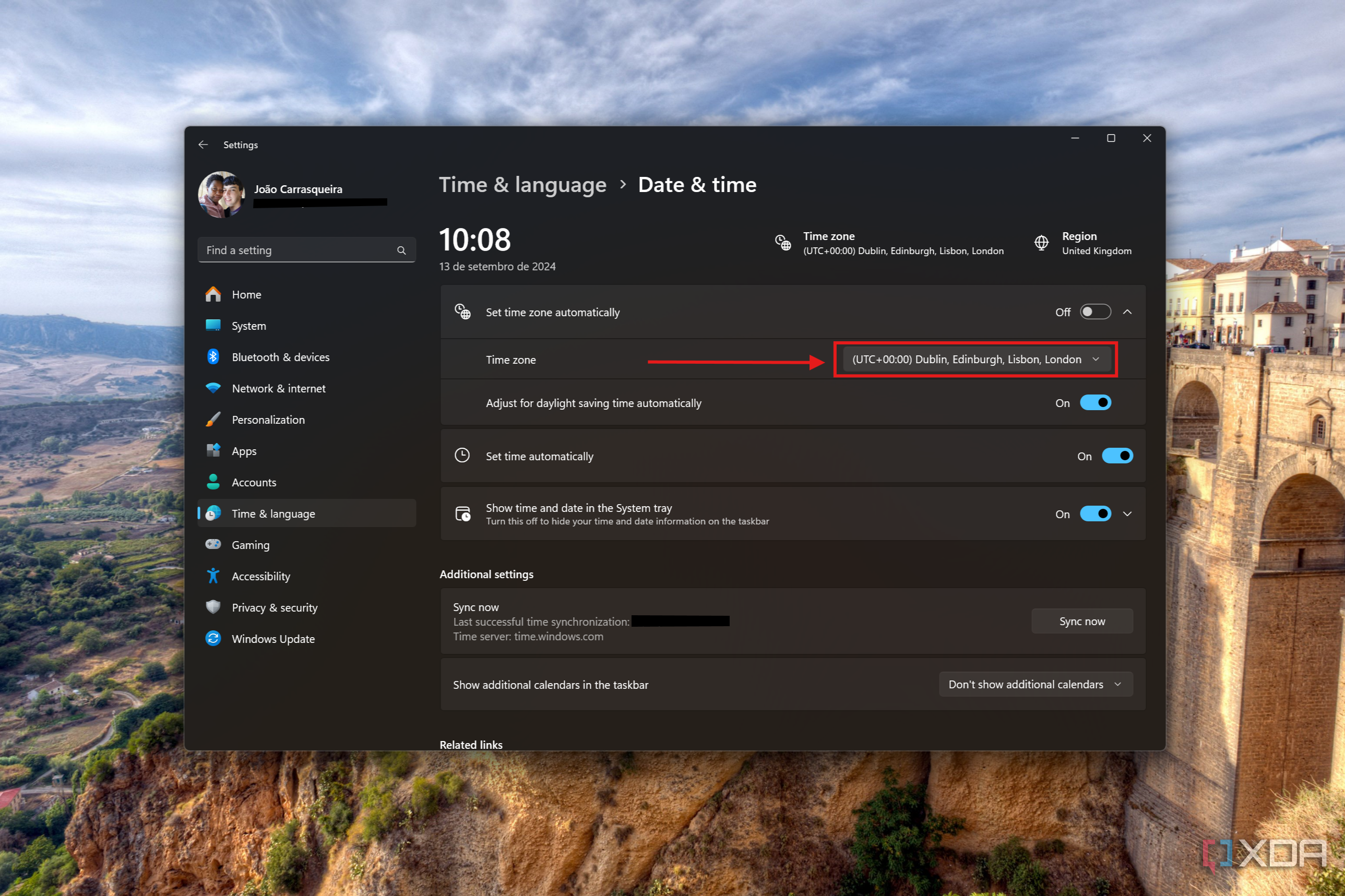The width and height of the screenshot is (1345, 896).
Task: Select Home in the sidebar
Action: point(246,294)
